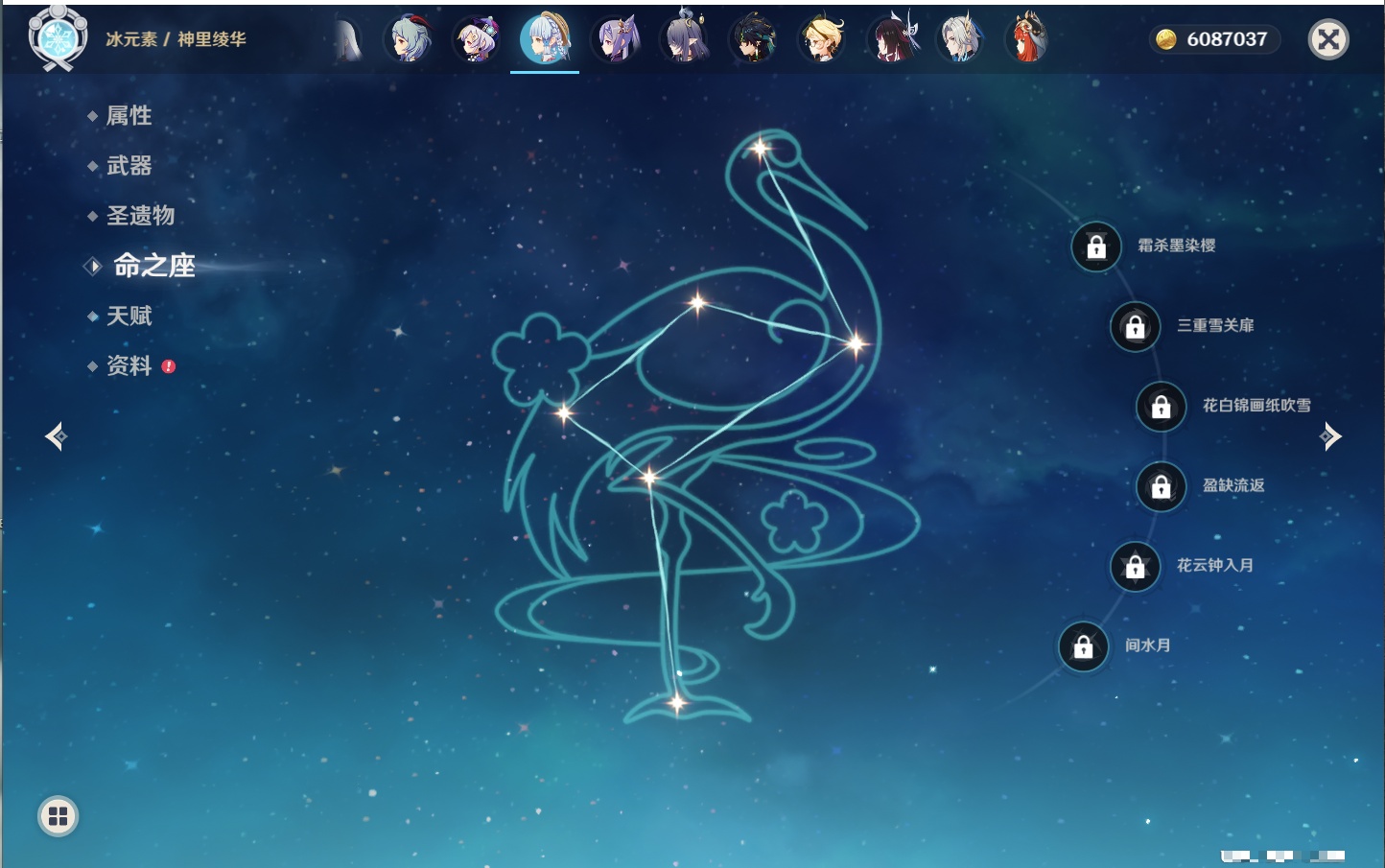Viewport: 1385px width, 868px height.
Task: Click the 冰元素 / 神里绫华 title text
Action: point(176,39)
